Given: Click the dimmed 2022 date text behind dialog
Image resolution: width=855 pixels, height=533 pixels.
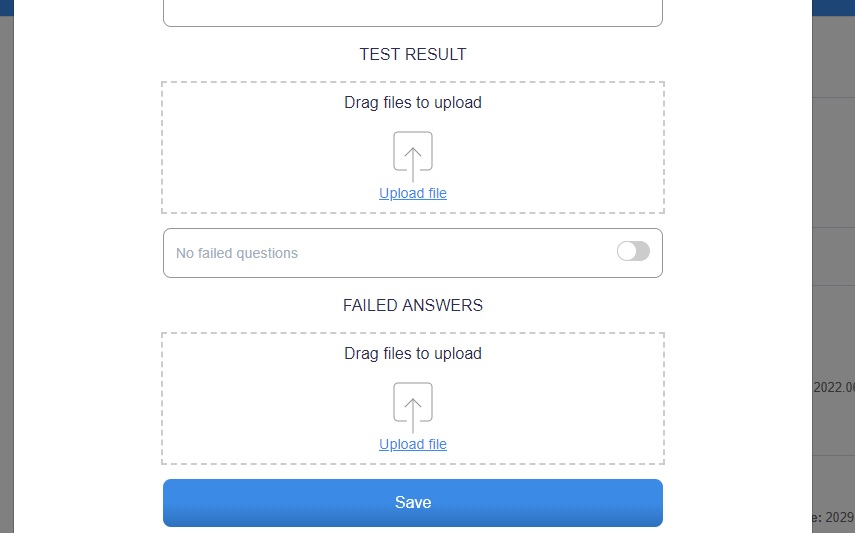Looking at the screenshot, I should tap(834, 387).
